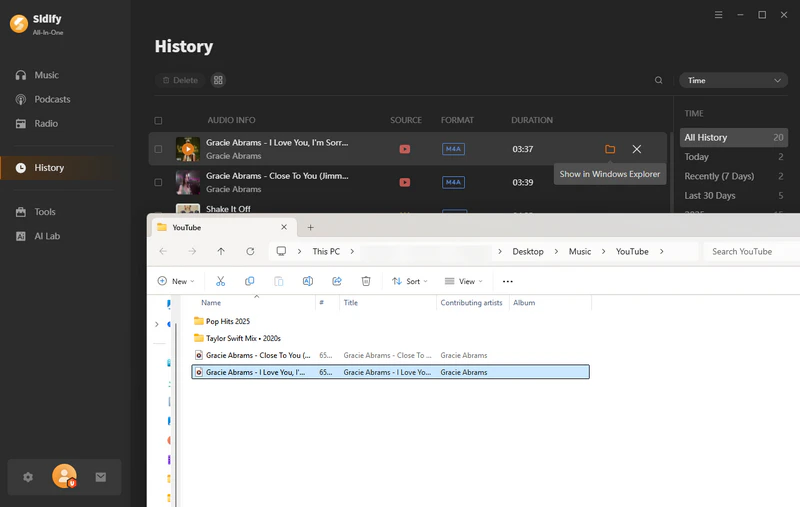This screenshot has height=507, width=800.
Task: Click the Explorer delete trash icon
Action: [366, 281]
